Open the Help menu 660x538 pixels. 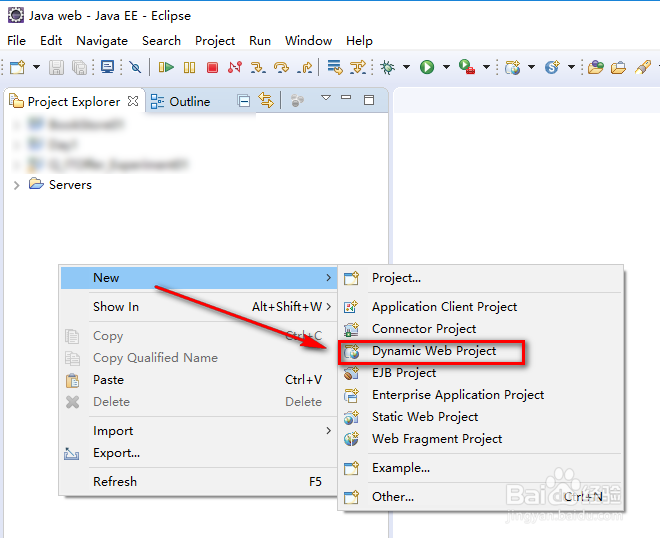[x=359, y=41]
